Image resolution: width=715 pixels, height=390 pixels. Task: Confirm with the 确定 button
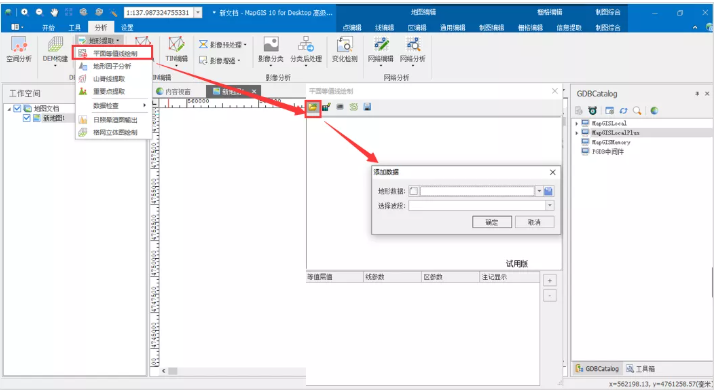pyautogui.click(x=492, y=222)
